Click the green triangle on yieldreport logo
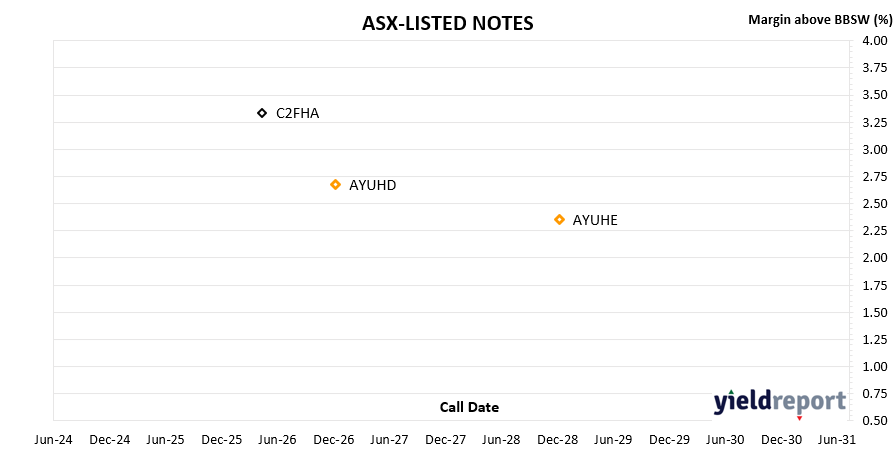The height and width of the screenshot is (456, 895). 731,392
